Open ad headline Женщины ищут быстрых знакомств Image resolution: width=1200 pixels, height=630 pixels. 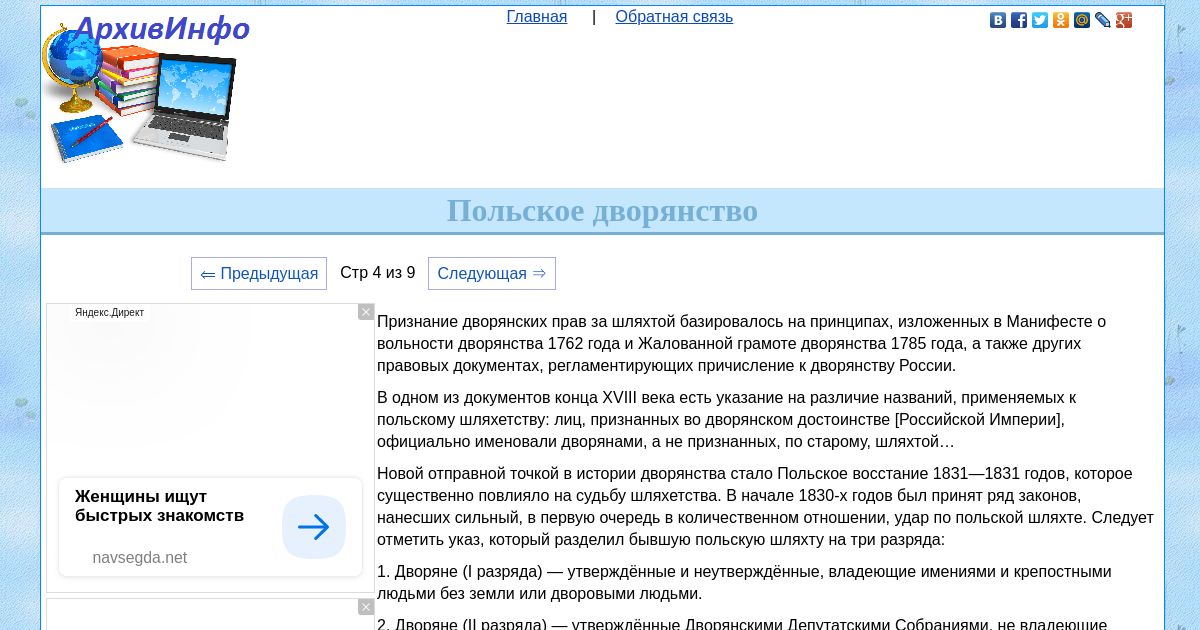160,506
